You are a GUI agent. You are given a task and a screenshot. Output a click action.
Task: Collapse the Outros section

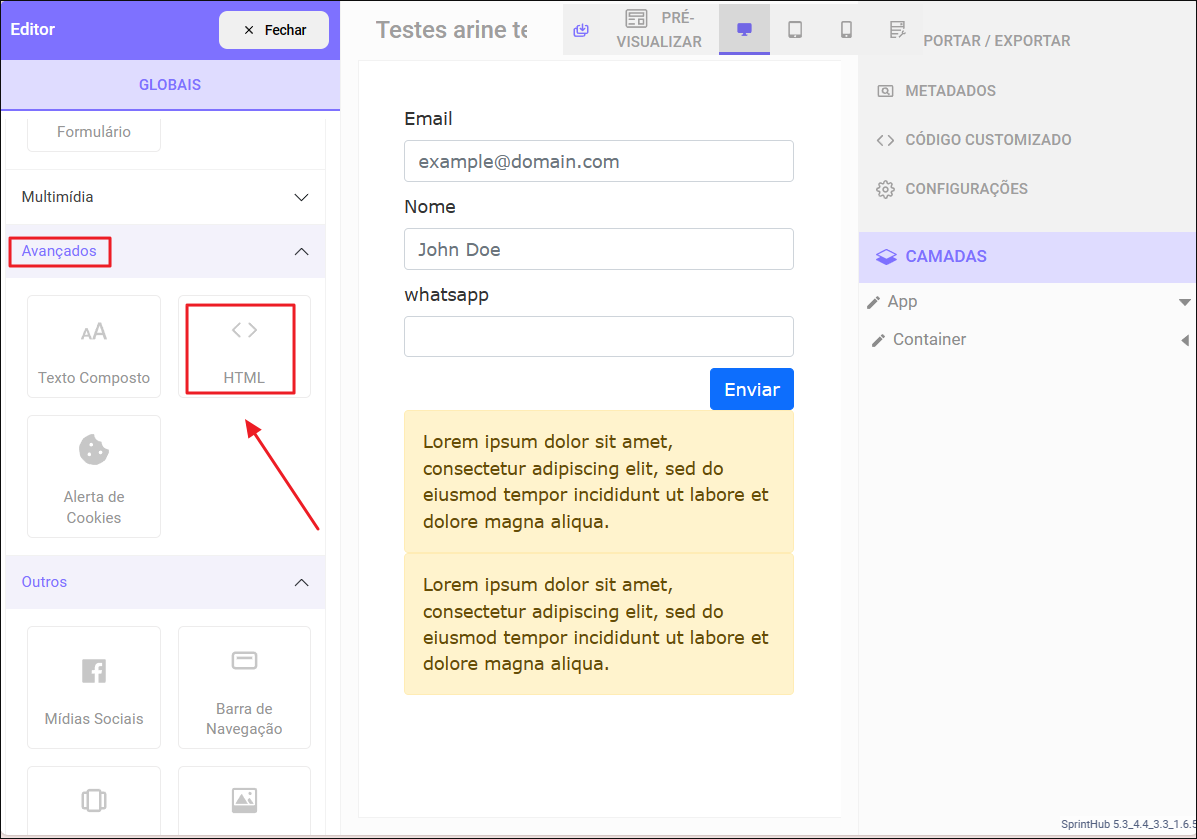(x=301, y=582)
